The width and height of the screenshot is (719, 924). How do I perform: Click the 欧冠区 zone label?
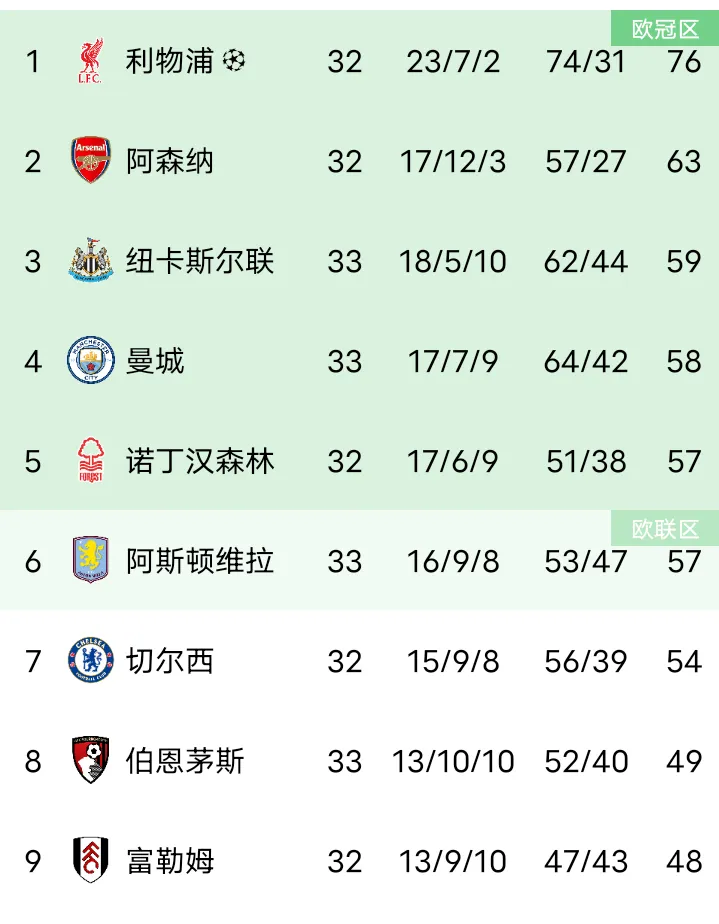[x=665, y=29]
